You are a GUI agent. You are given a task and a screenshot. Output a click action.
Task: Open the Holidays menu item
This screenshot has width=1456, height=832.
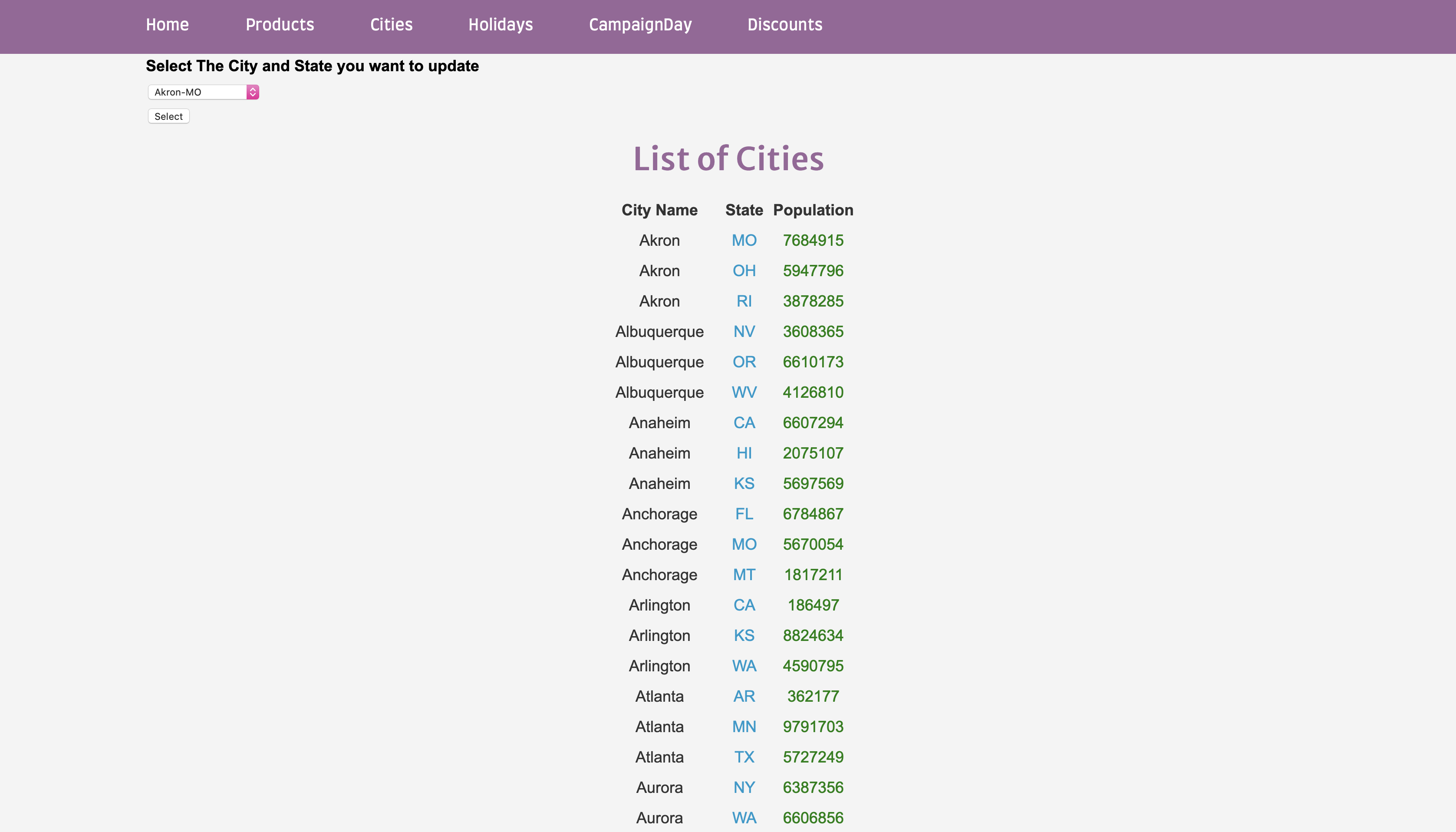tap(501, 25)
